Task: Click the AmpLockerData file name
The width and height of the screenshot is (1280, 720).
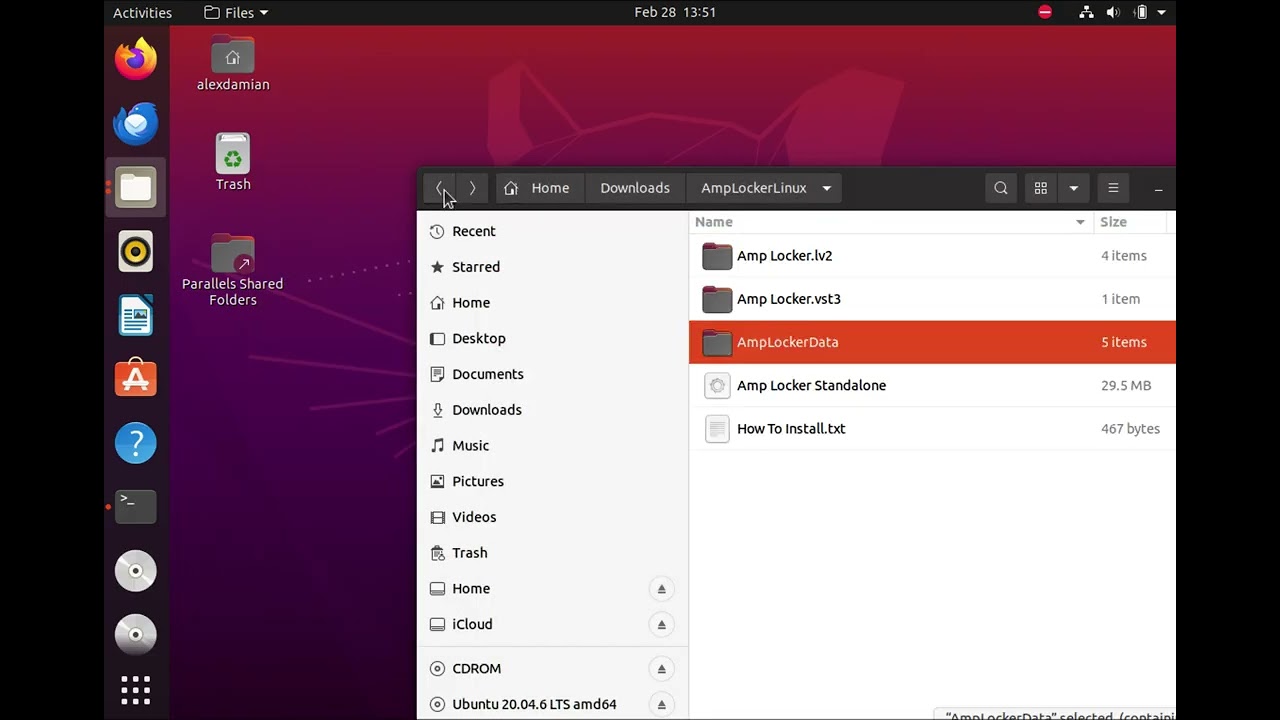Action: tap(788, 342)
